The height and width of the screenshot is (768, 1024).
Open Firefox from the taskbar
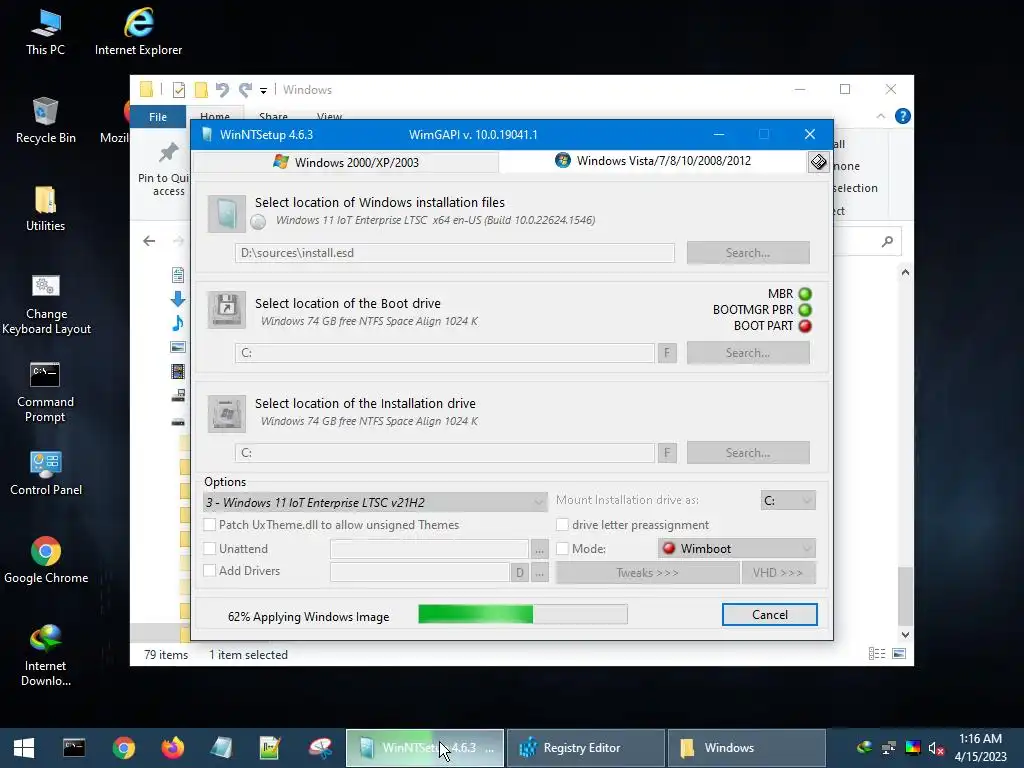point(173,748)
